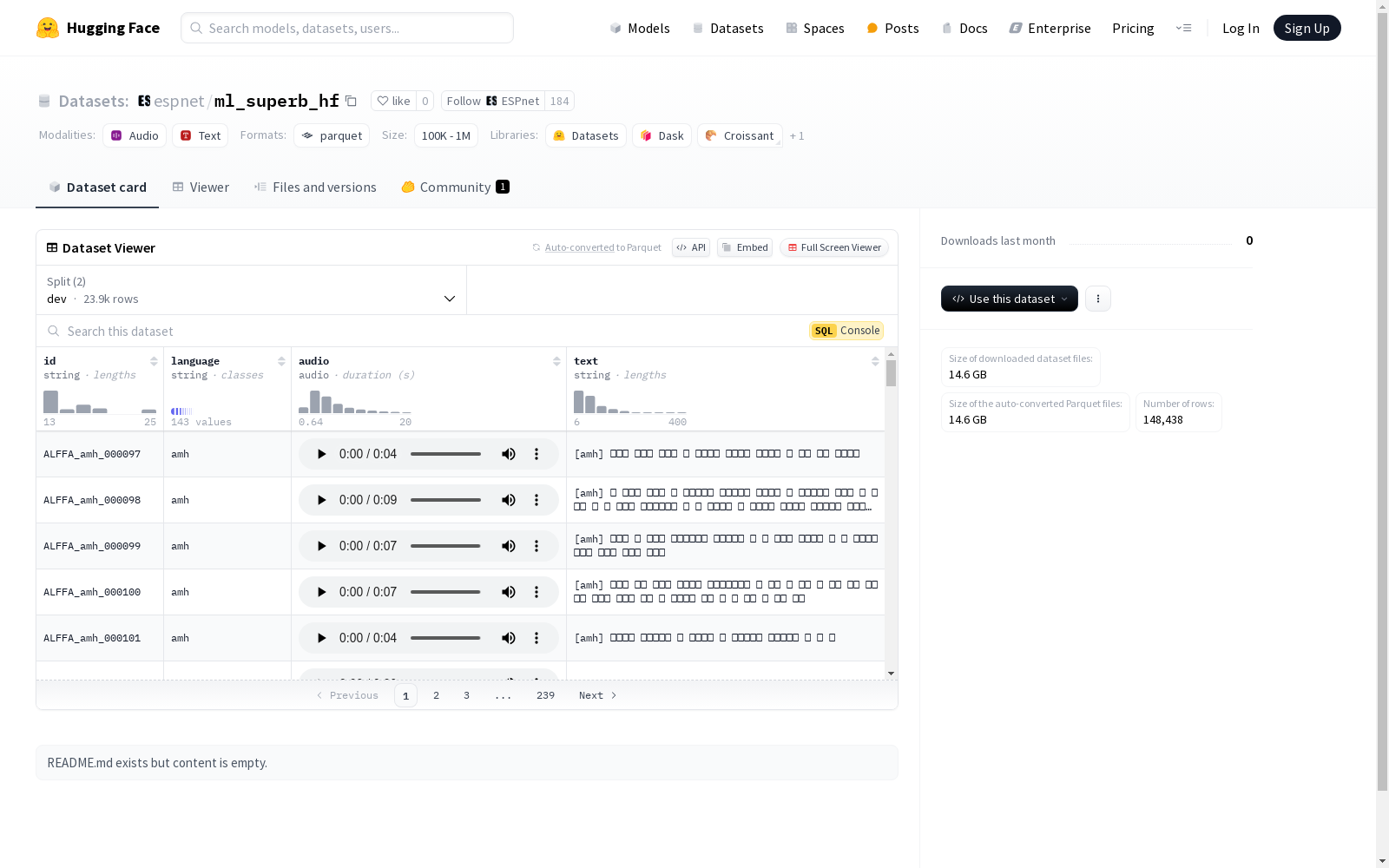Image resolution: width=1389 pixels, height=868 pixels.
Task: Click the Log In link
Action: pos(1241,28)
